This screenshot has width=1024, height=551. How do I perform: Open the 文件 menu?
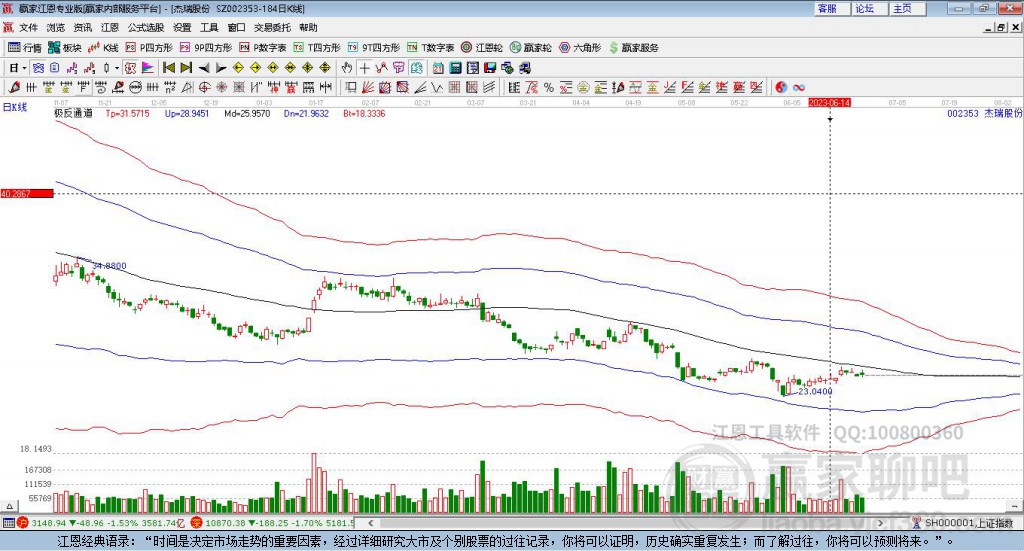tap(28, 27)
